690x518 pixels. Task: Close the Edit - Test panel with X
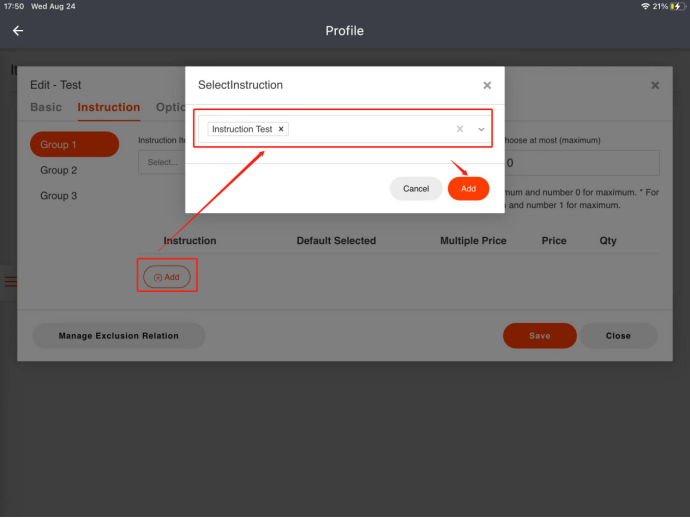[655, 86]
